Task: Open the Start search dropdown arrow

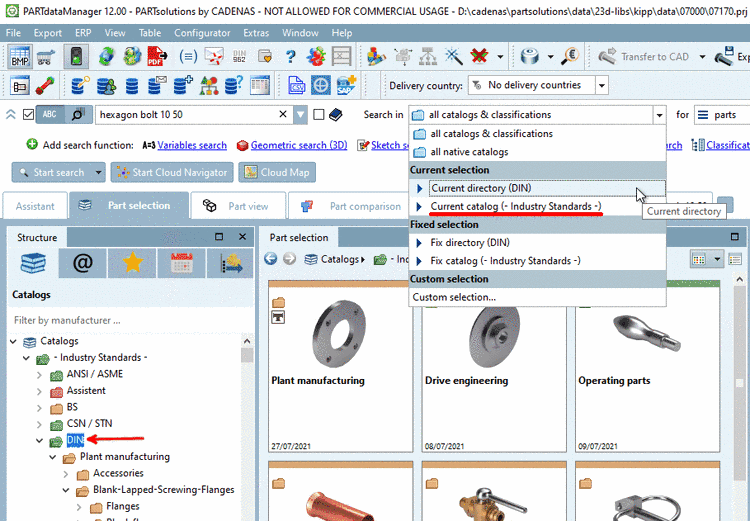Action: pos(98,172)
